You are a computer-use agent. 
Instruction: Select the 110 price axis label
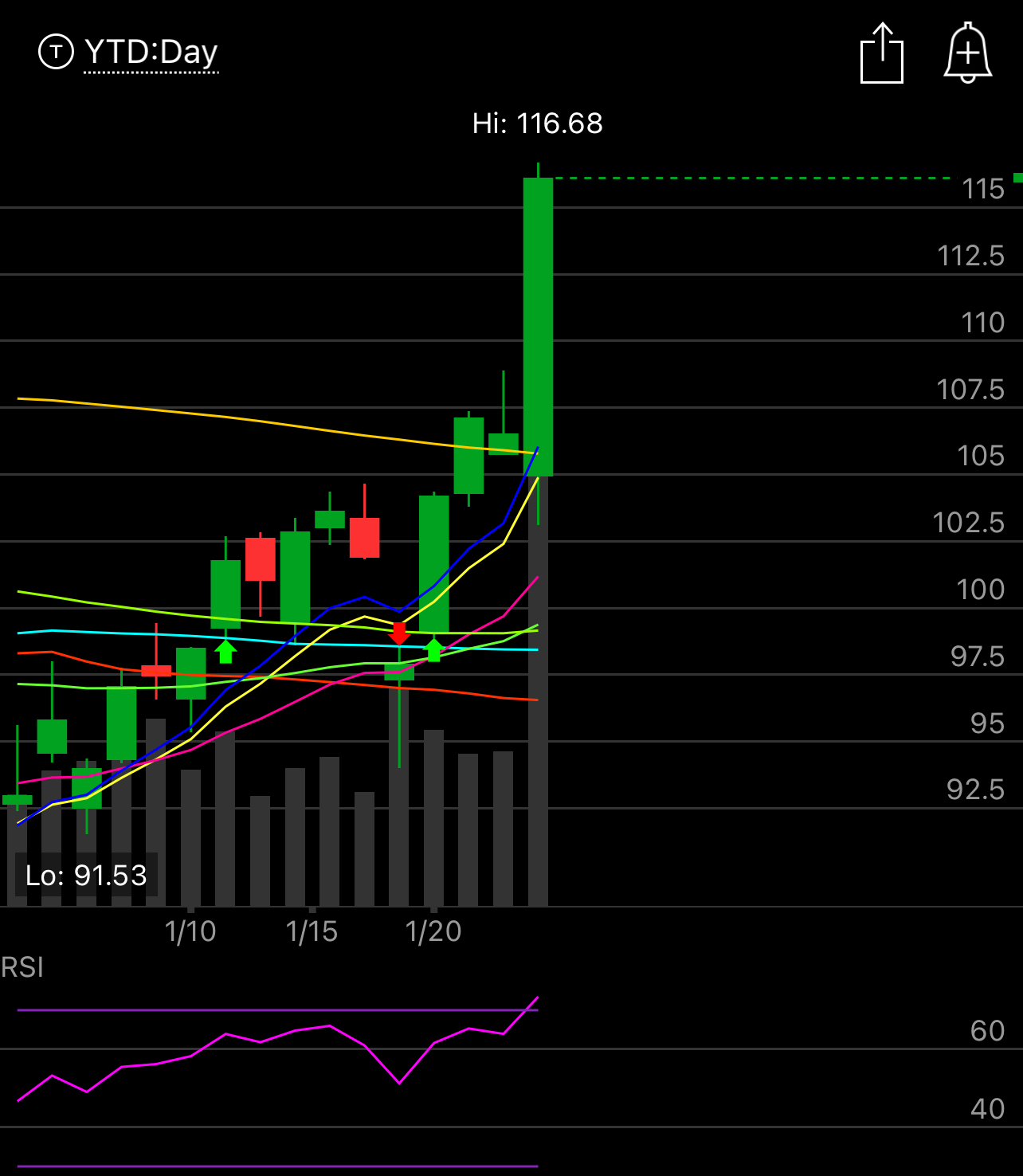coord(983,323)
